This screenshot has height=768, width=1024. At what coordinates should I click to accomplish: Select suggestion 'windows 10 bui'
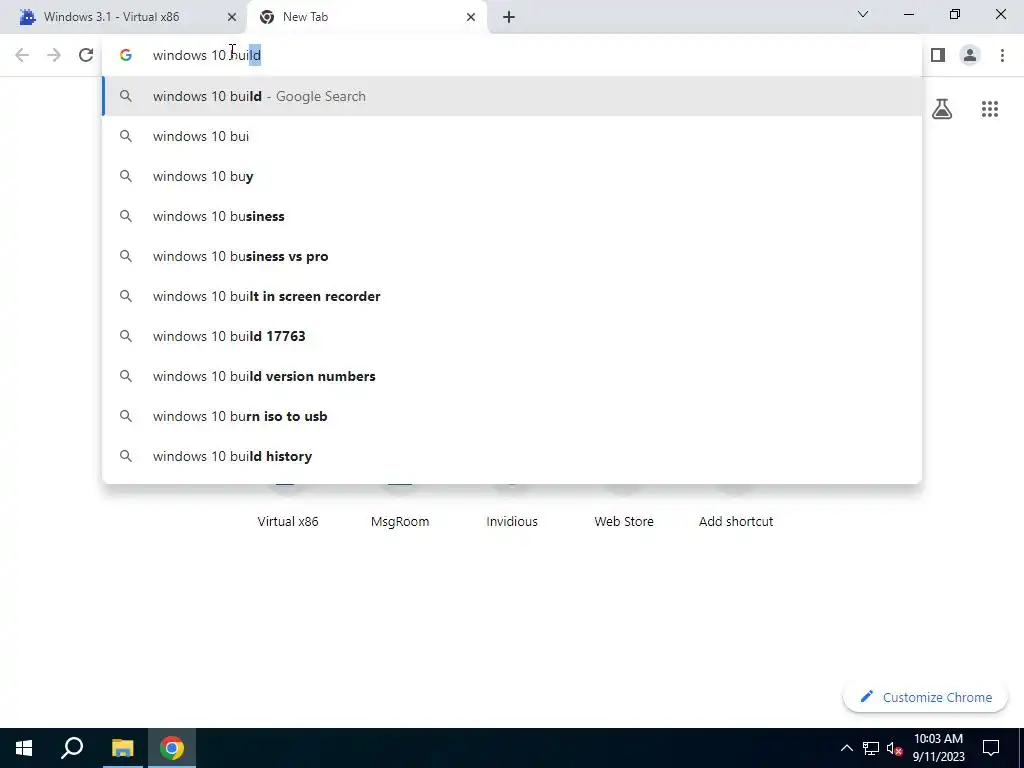(512, 136)
